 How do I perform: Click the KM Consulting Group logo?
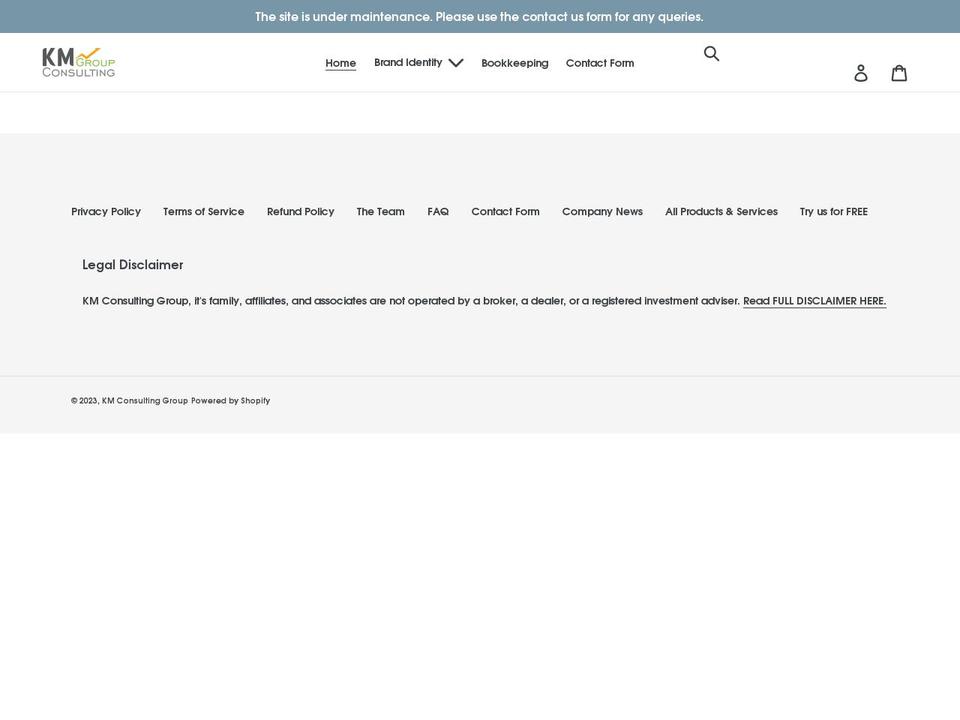pyautogui.click(x=78, y=62)
